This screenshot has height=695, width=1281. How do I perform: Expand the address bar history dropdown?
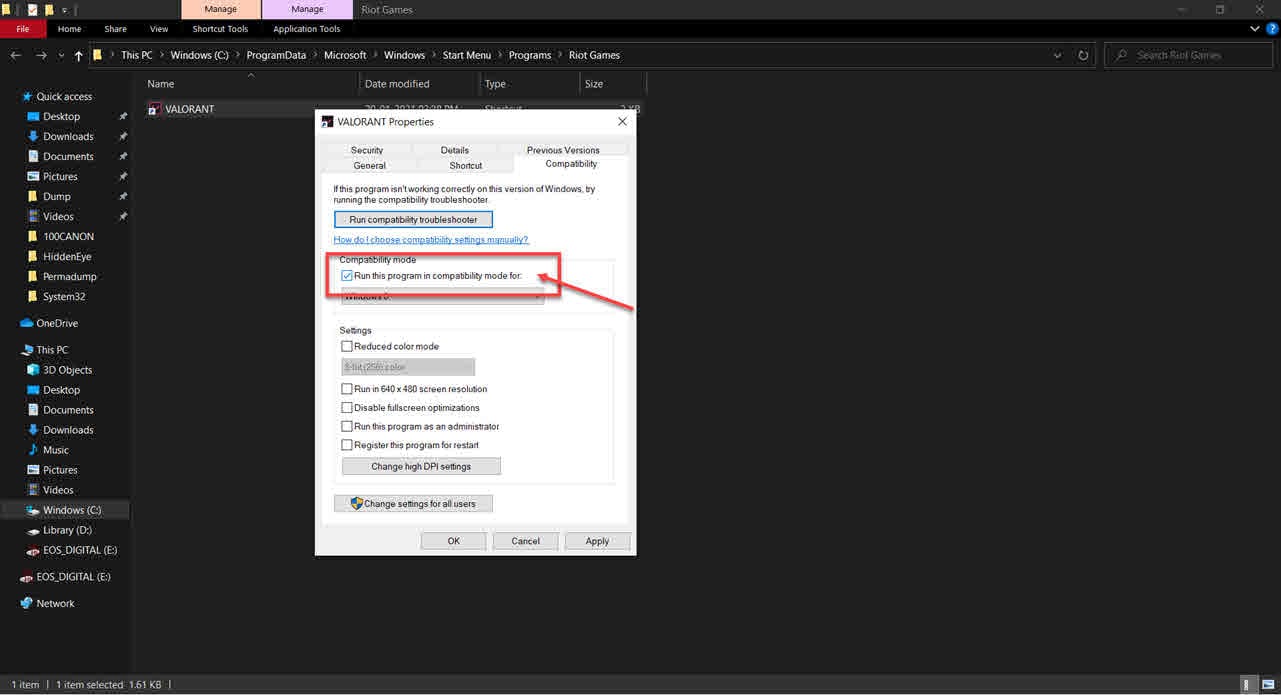tap(1059, 56)
